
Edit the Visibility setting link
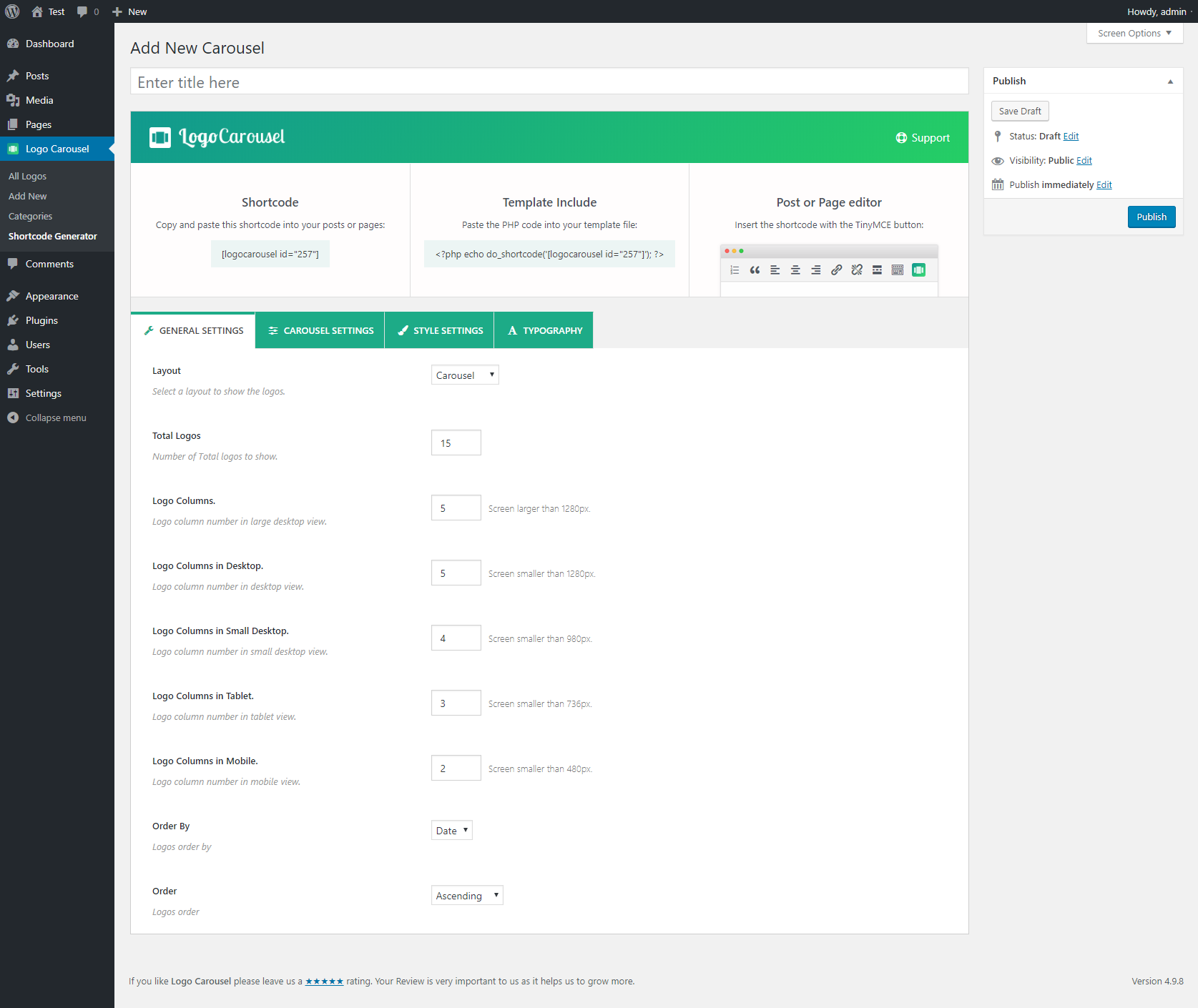[x=1084, y=161]
